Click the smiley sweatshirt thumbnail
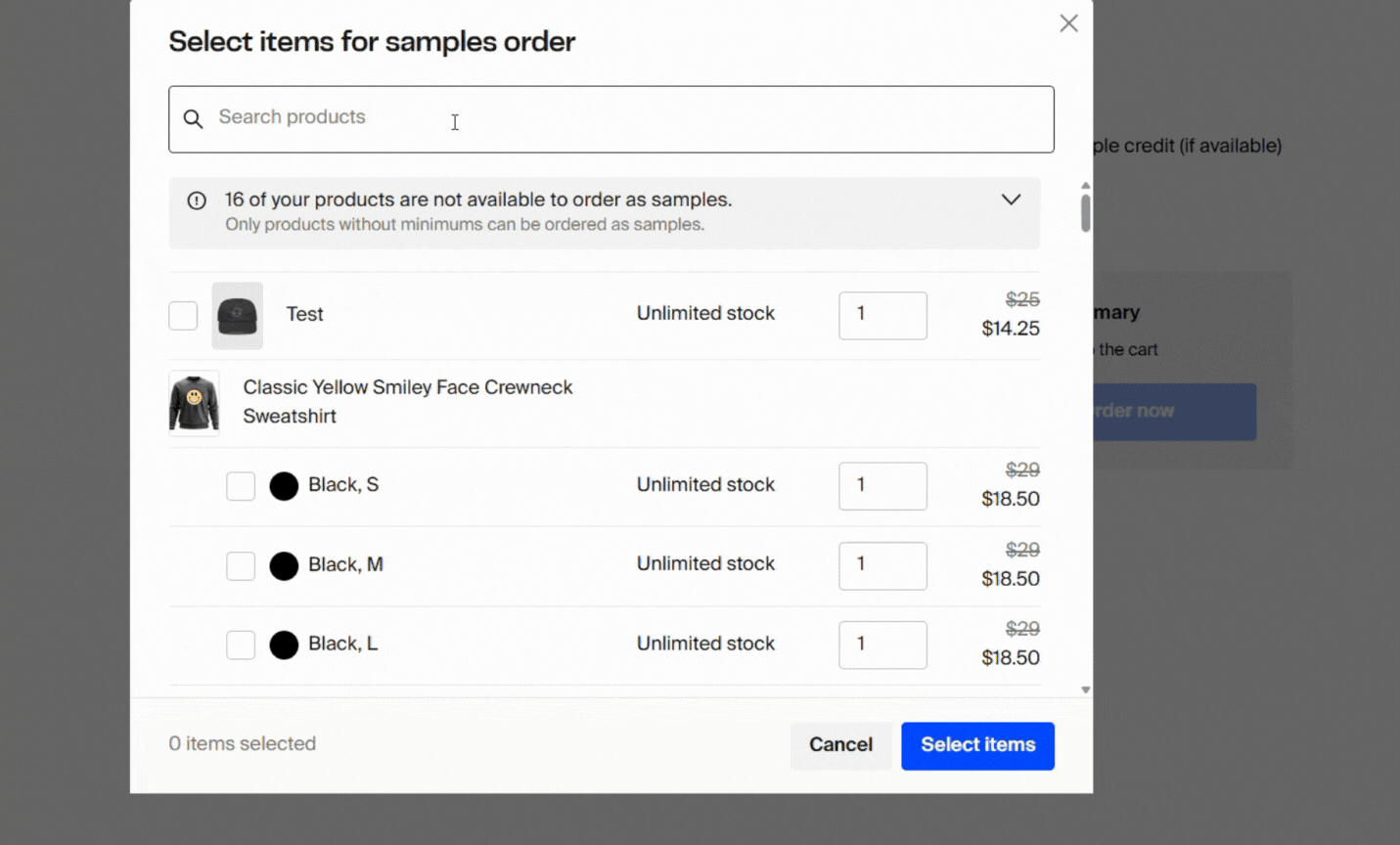 click(x=194, y=401)
